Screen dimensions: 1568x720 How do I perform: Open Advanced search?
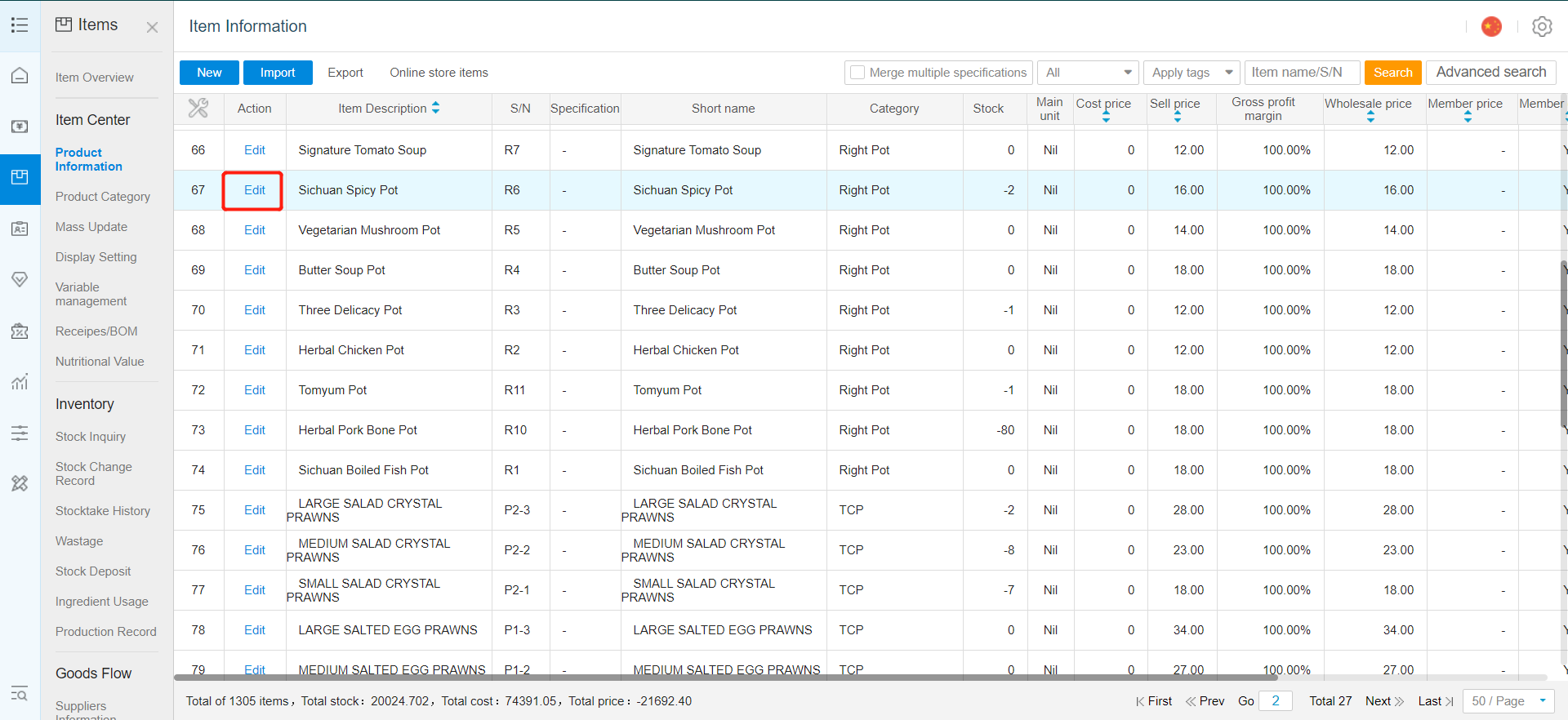[x=1491, y=72]
